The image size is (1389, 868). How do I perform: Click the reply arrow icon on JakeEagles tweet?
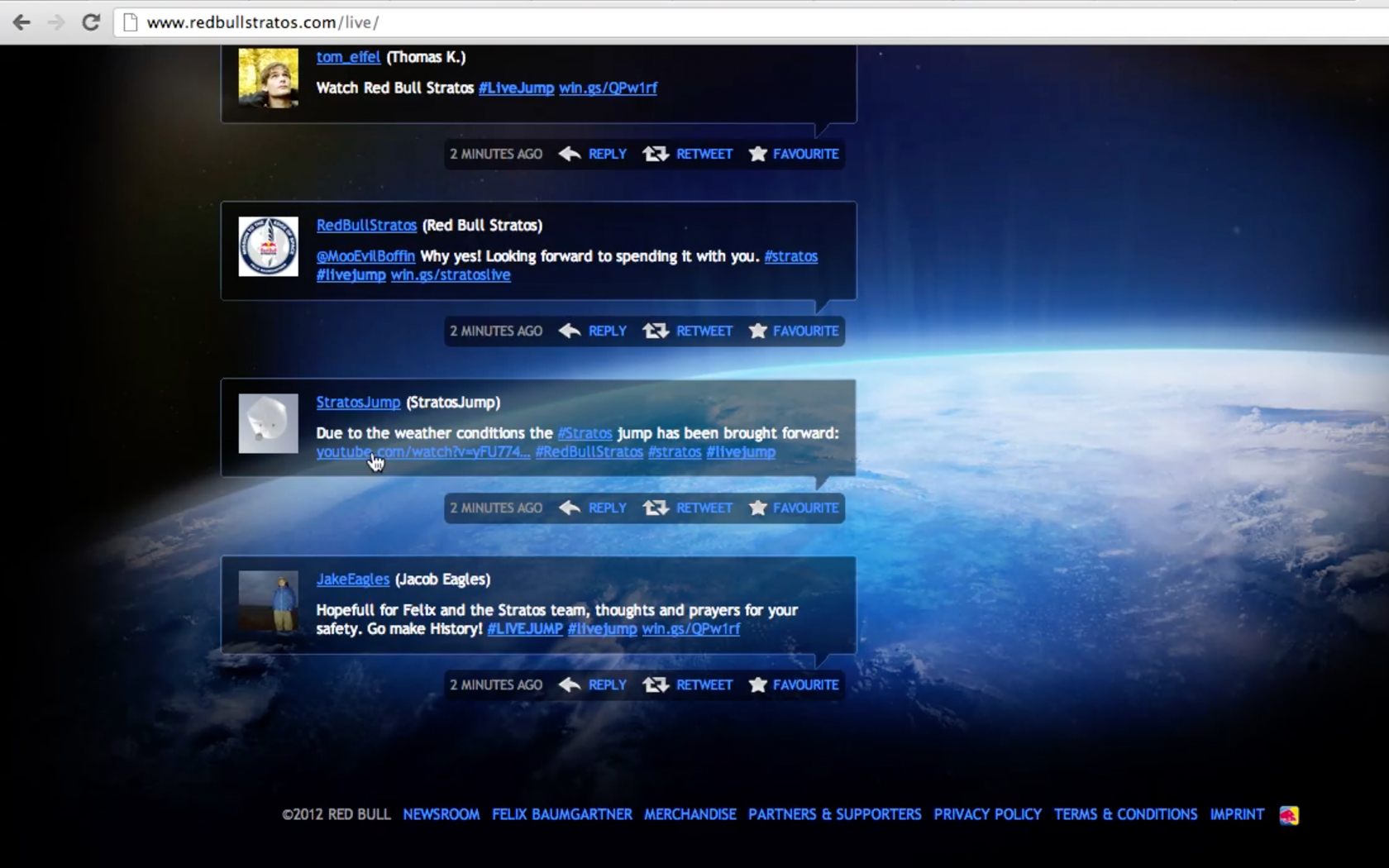[x=570, y=684]
